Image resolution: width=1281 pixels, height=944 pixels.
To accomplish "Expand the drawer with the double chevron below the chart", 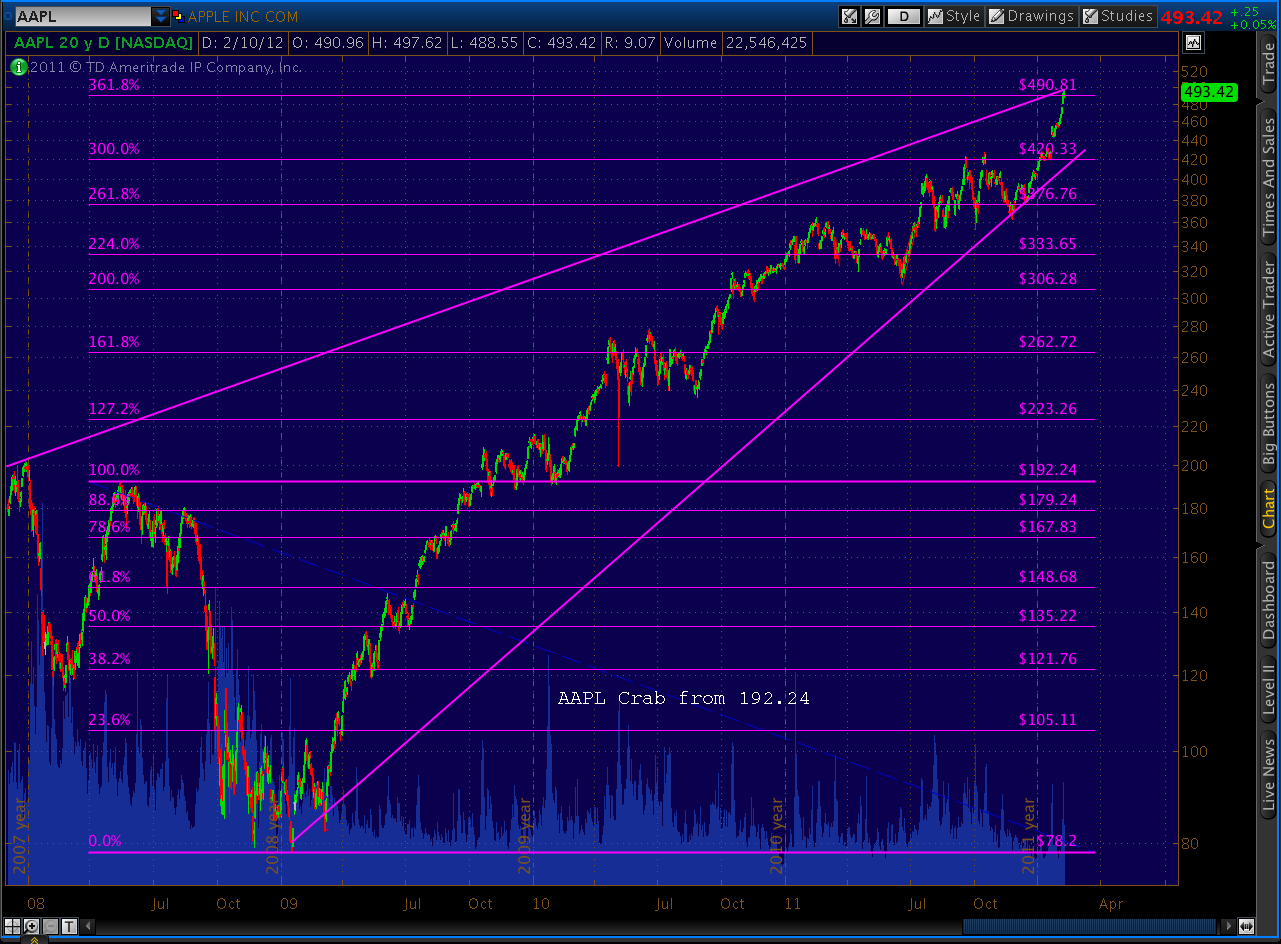I will (33, 939).
